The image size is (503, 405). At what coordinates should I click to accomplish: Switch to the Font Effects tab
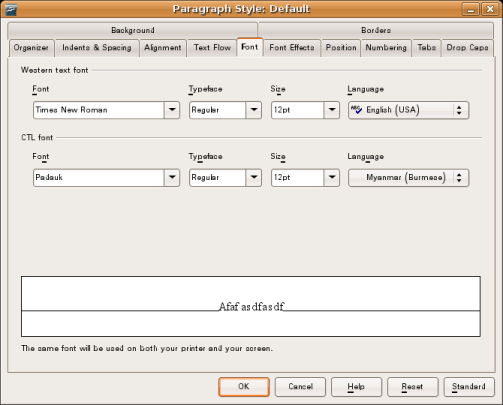pos(292,48)
